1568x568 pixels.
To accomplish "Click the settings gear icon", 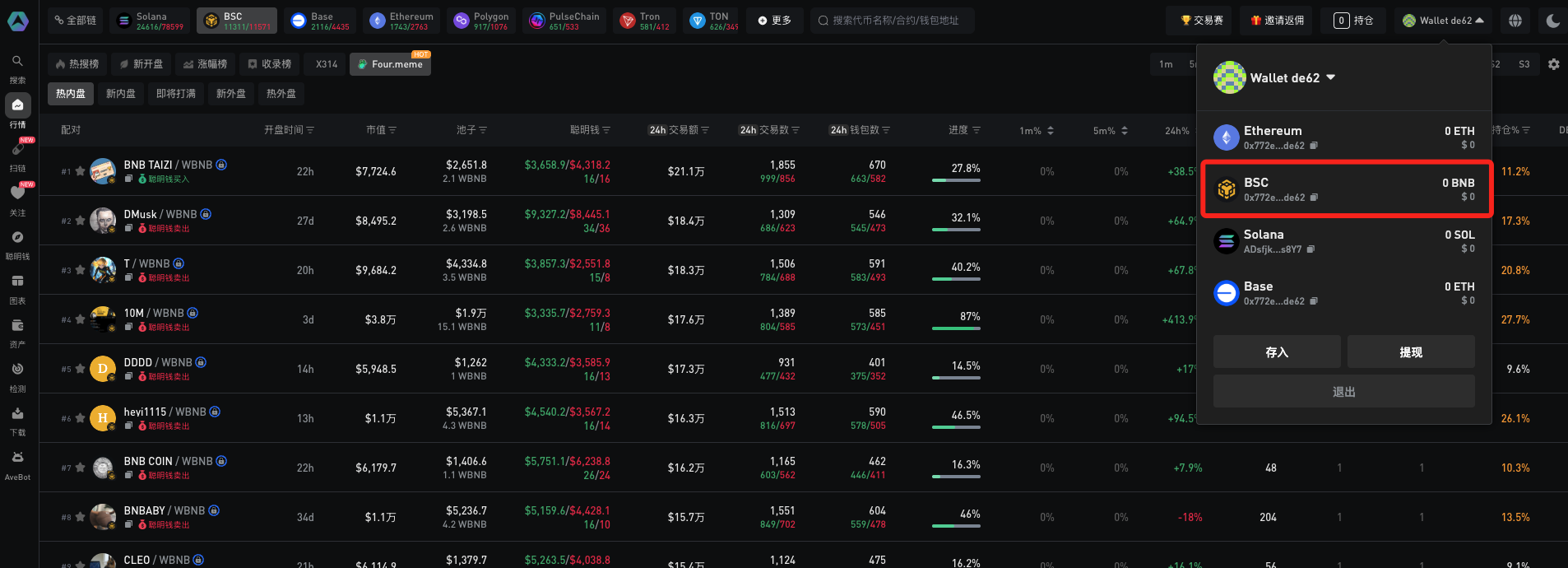I will point(1553,64).
